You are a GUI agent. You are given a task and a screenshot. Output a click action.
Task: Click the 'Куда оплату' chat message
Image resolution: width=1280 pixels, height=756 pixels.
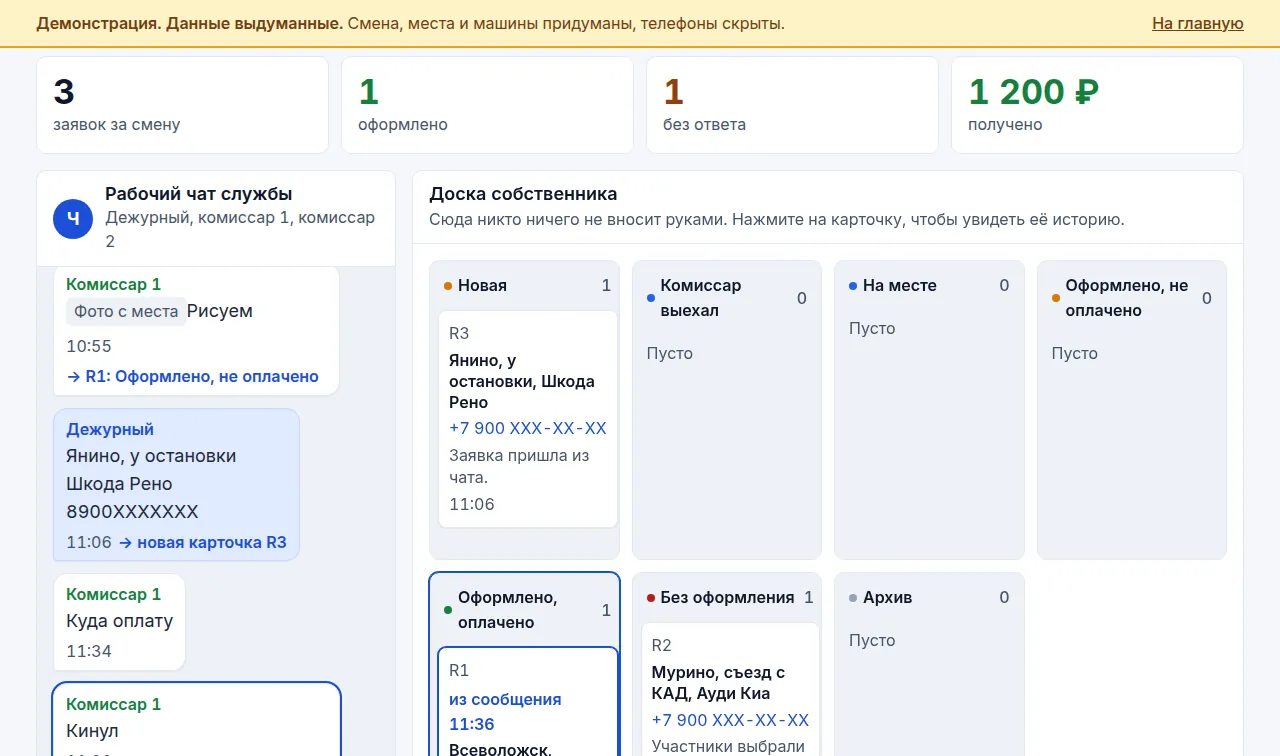[x=119, y=622]
